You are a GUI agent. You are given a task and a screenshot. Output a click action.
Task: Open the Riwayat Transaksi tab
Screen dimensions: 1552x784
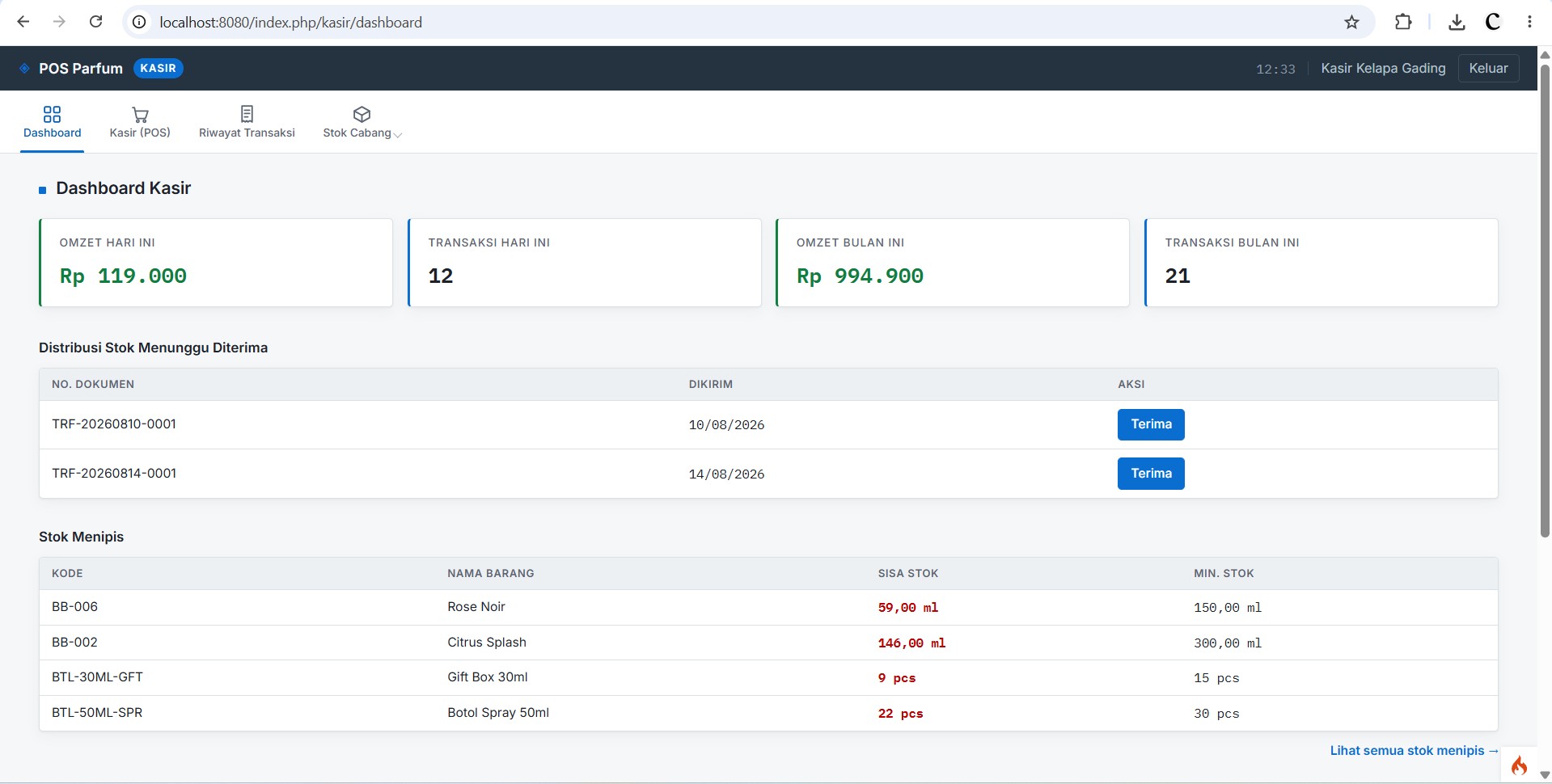tap(247, 122)
